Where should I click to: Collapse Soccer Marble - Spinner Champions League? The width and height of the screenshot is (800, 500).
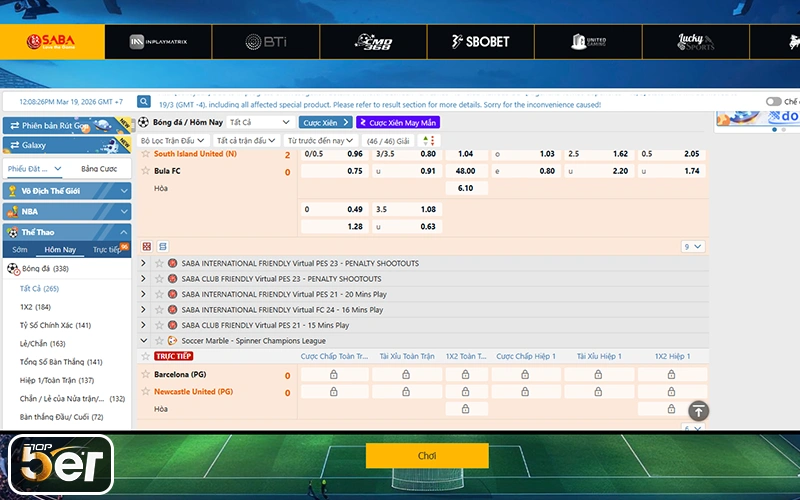coord(143,340)
